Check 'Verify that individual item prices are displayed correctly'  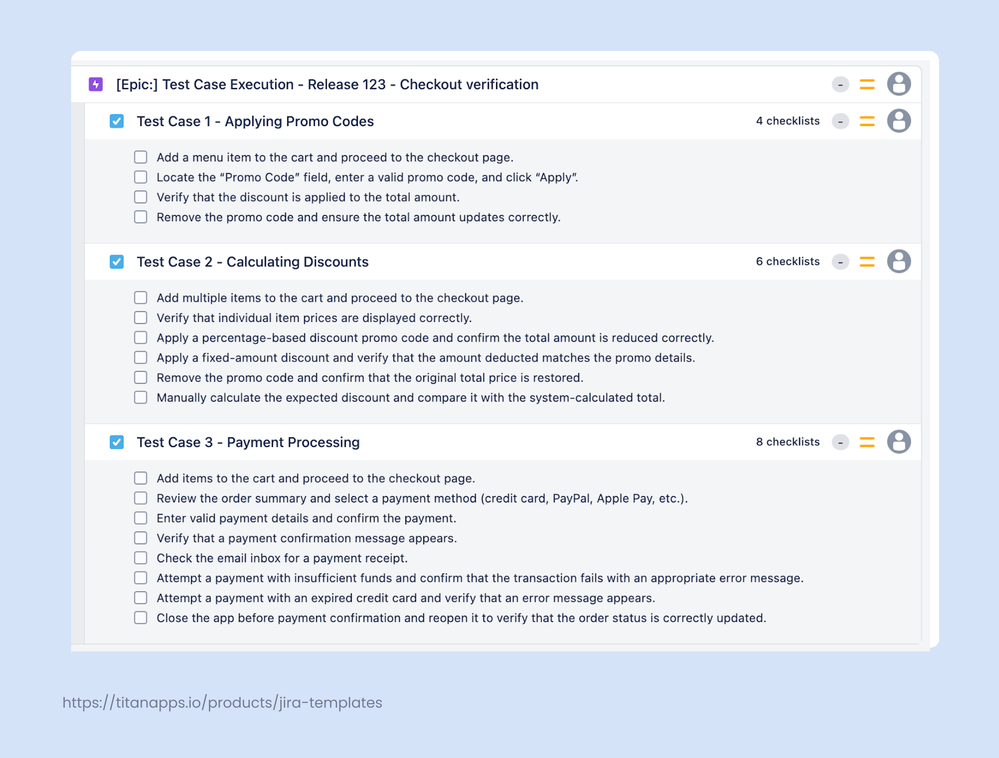click(140, 317)
